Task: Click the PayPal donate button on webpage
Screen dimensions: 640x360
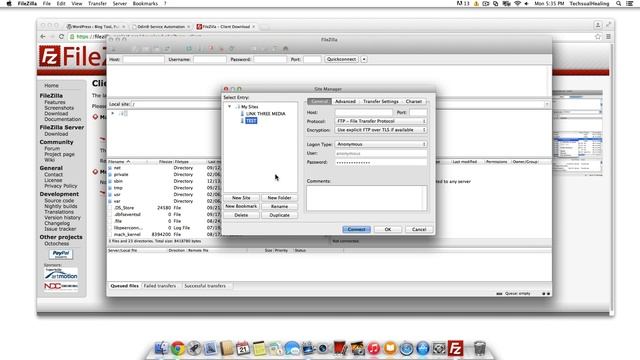Action: (61, 254)
